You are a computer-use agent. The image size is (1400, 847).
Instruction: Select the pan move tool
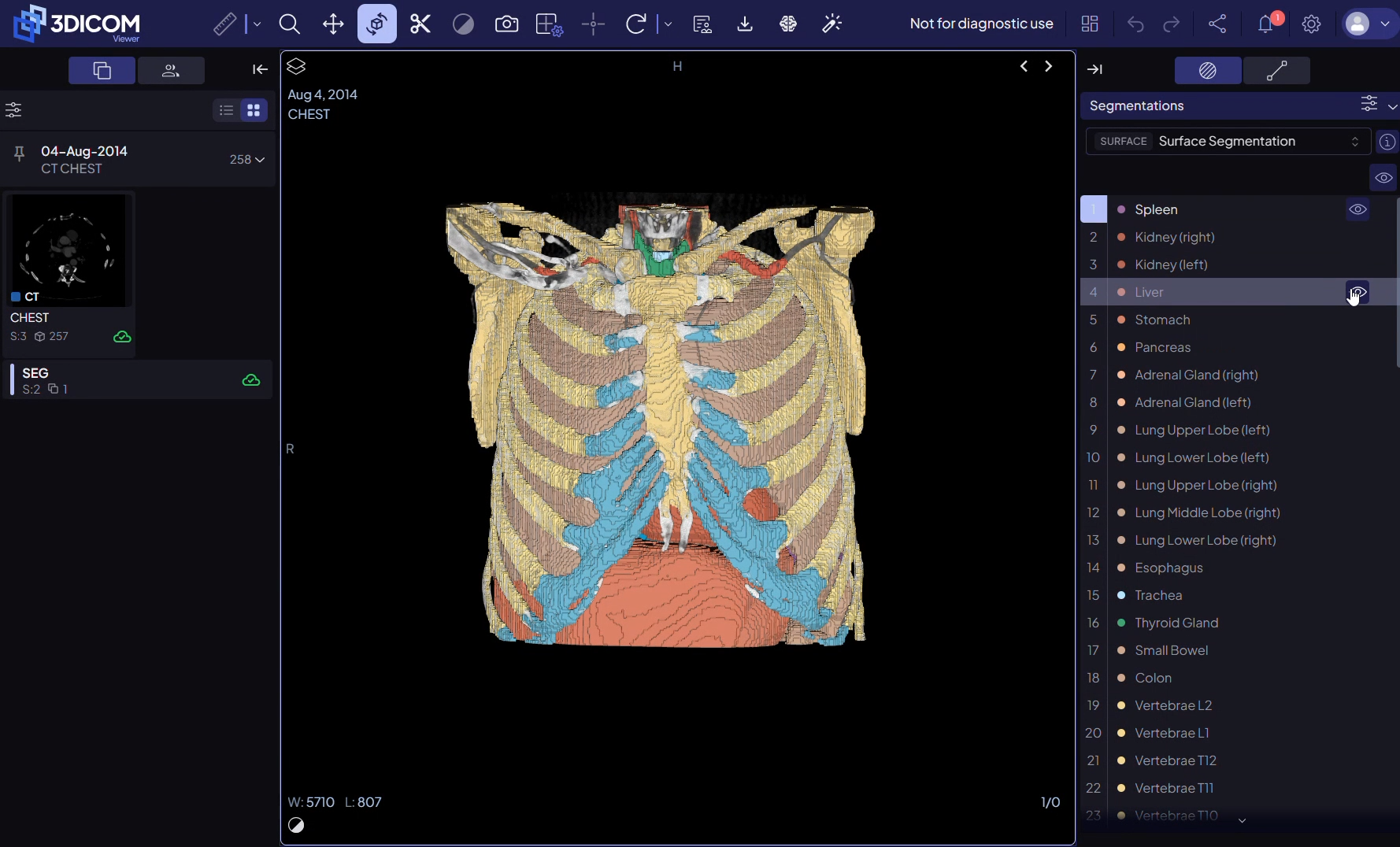pos(333,24)
